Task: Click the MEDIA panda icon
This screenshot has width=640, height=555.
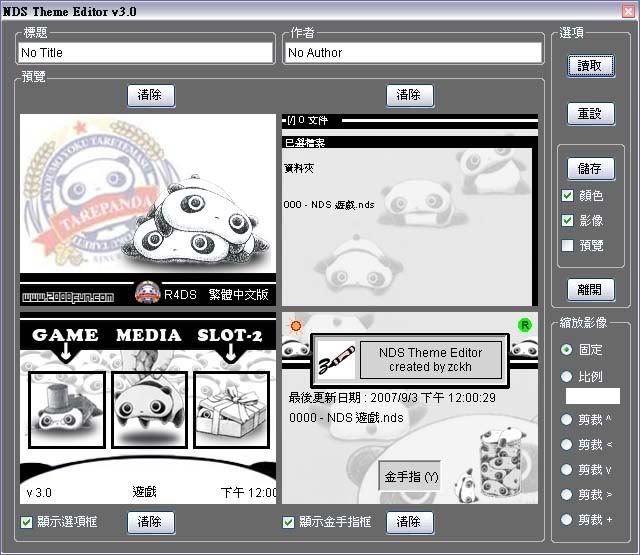Action: [x=149, y=410]
